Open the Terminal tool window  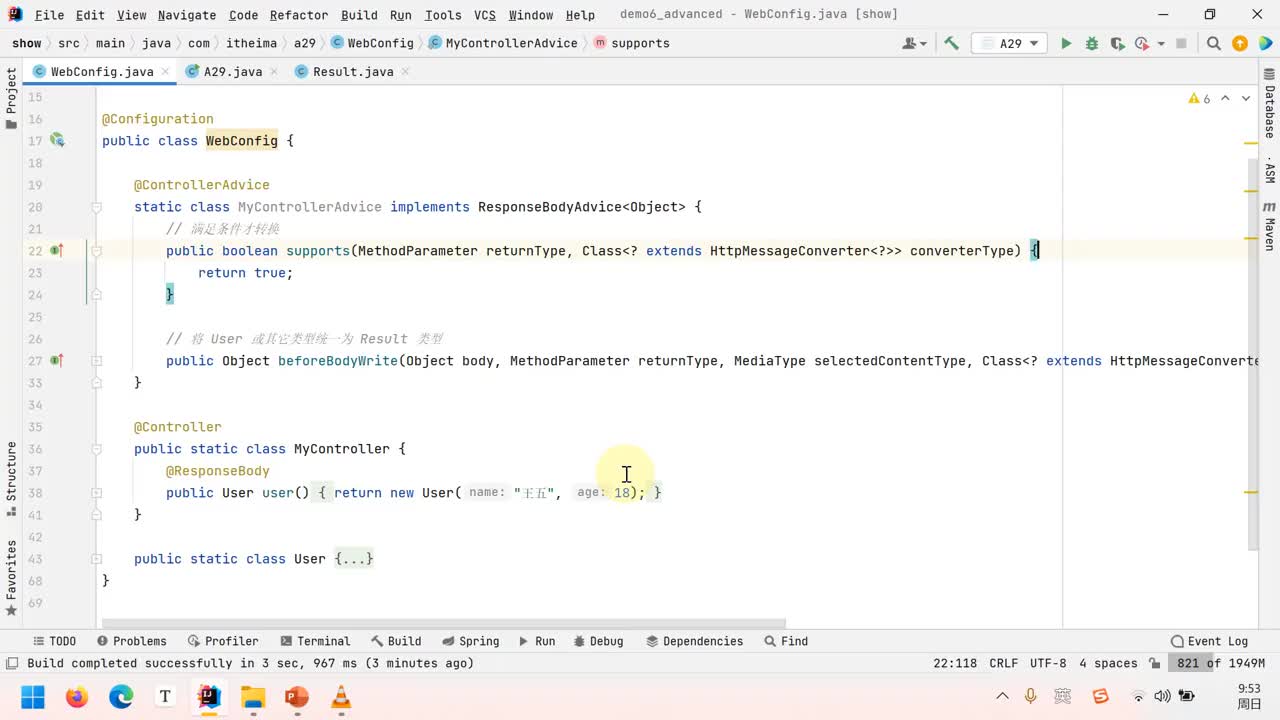point(314,641)
